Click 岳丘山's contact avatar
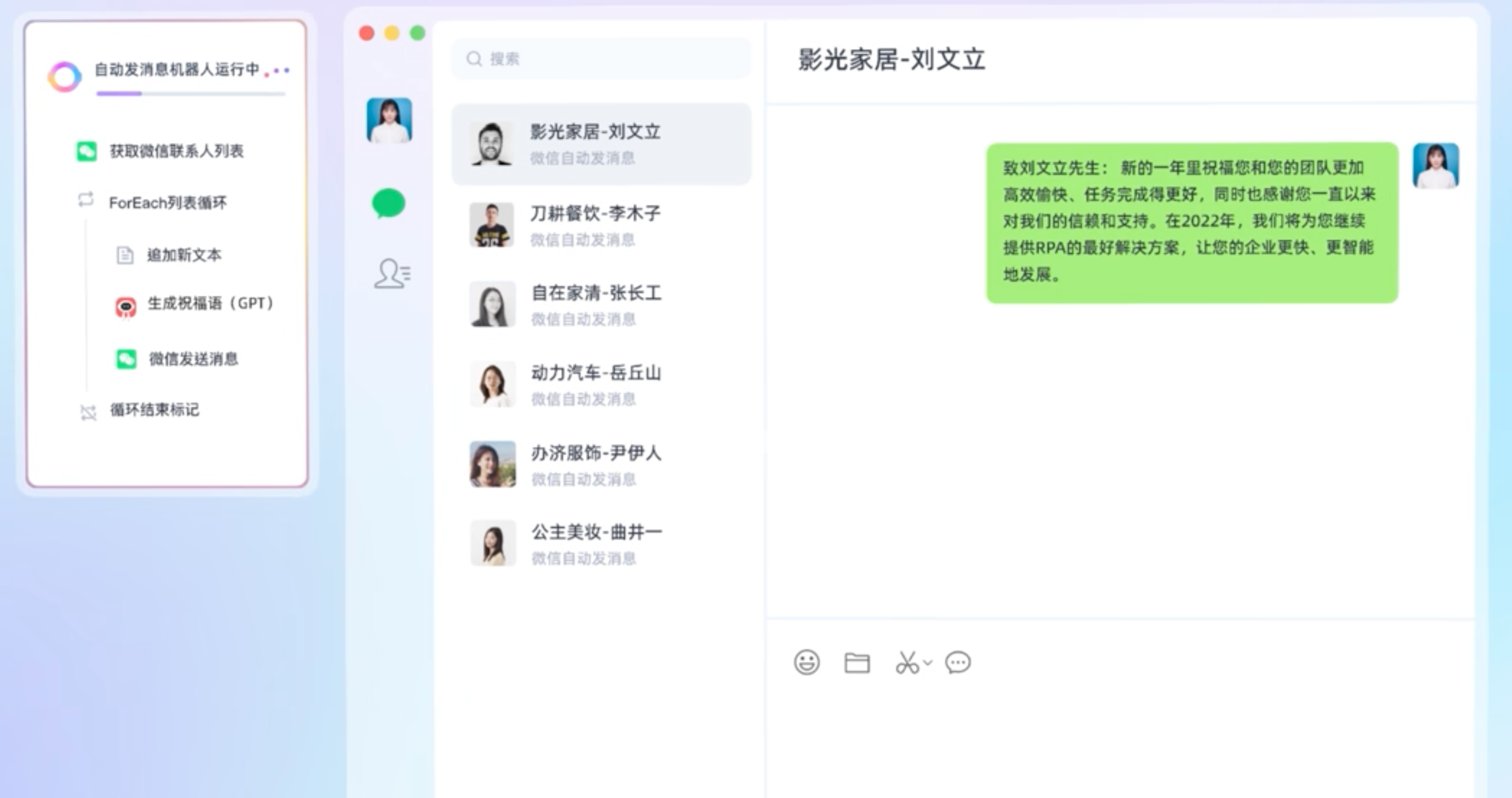The image size is (1512, 798). click(x=492, y=385)
